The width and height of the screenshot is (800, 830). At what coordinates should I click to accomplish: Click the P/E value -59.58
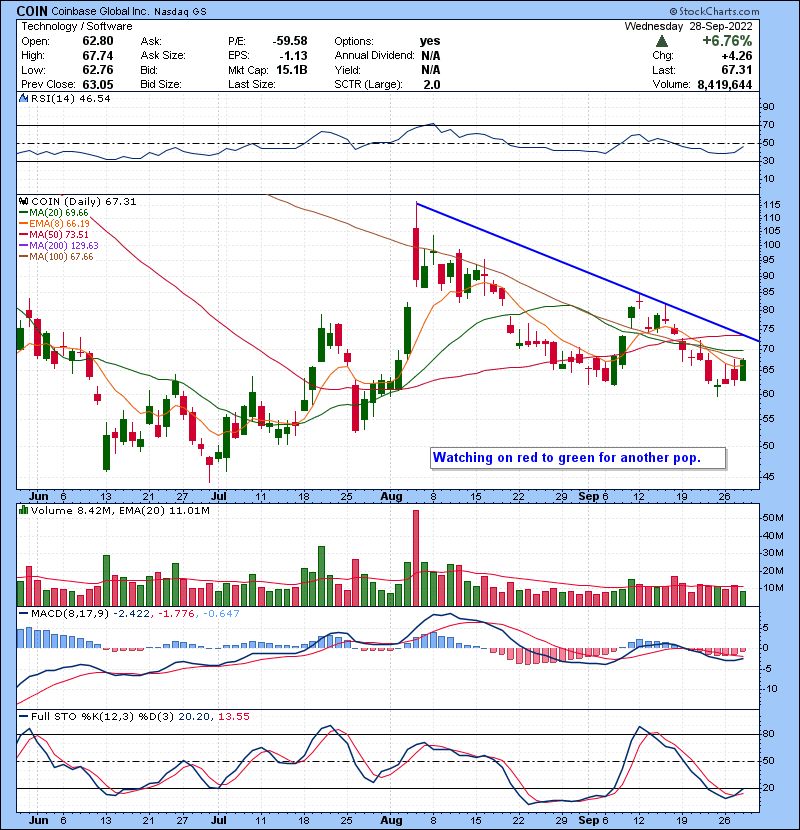[x=290, y=41]
